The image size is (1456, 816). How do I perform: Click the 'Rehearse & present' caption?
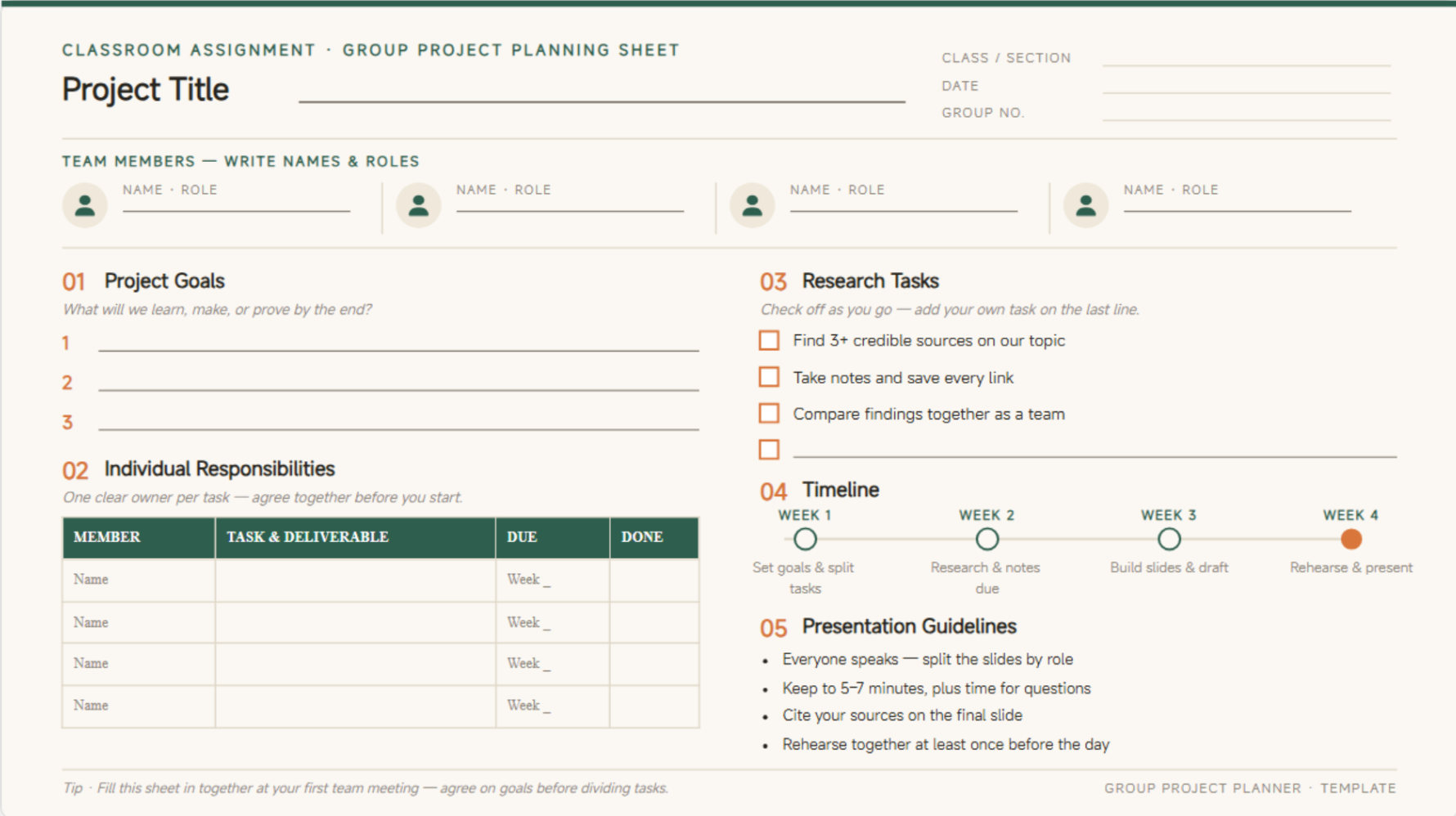[x=1351, y=567]
